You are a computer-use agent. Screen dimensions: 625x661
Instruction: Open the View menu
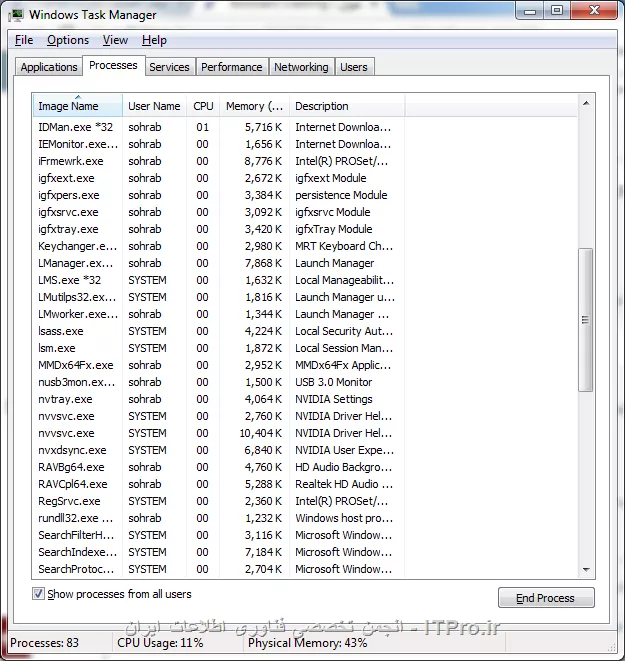pyautogui.click(x=115, y=40)
